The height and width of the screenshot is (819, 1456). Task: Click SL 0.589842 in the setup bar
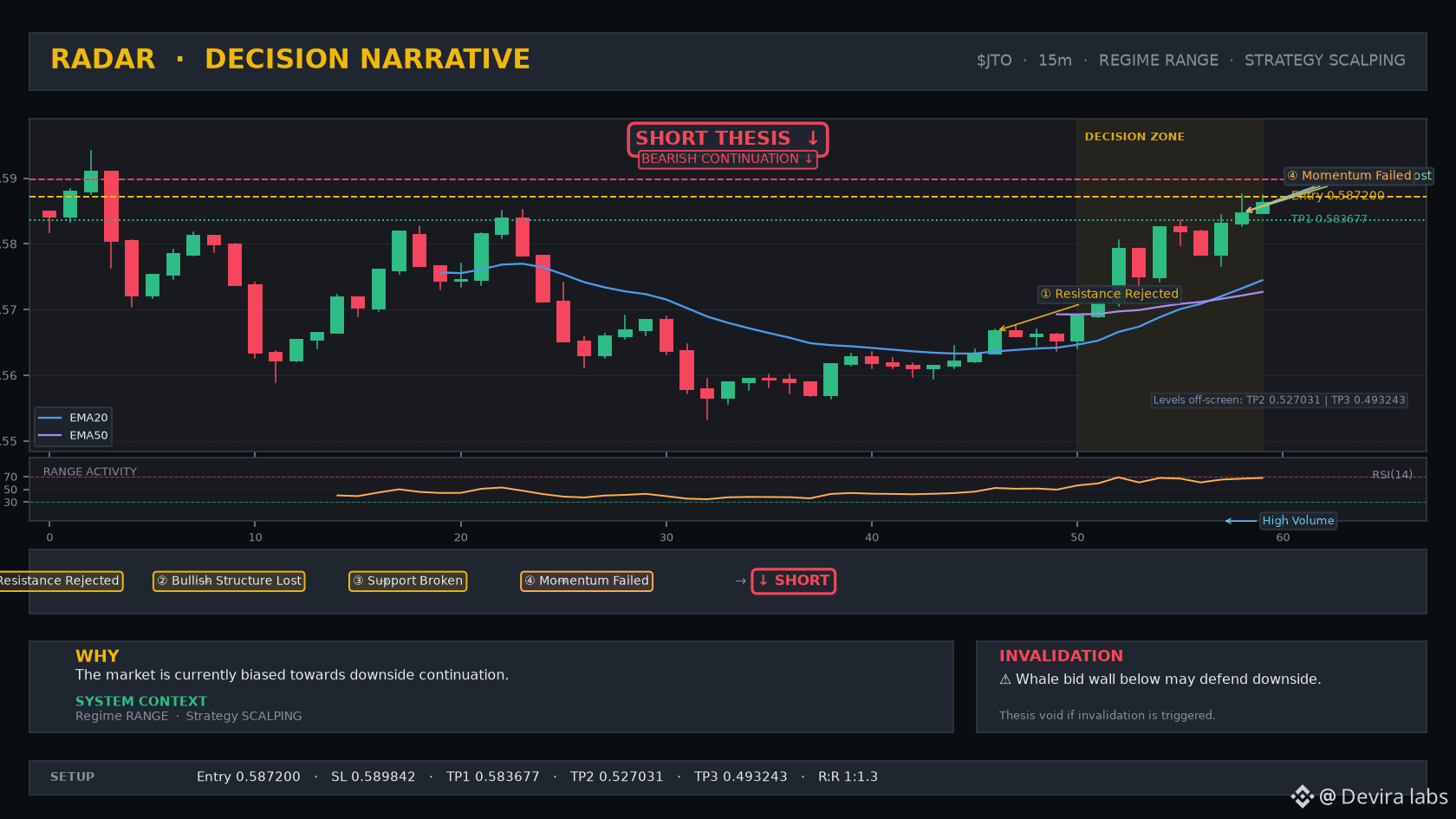tap(374, 777)
